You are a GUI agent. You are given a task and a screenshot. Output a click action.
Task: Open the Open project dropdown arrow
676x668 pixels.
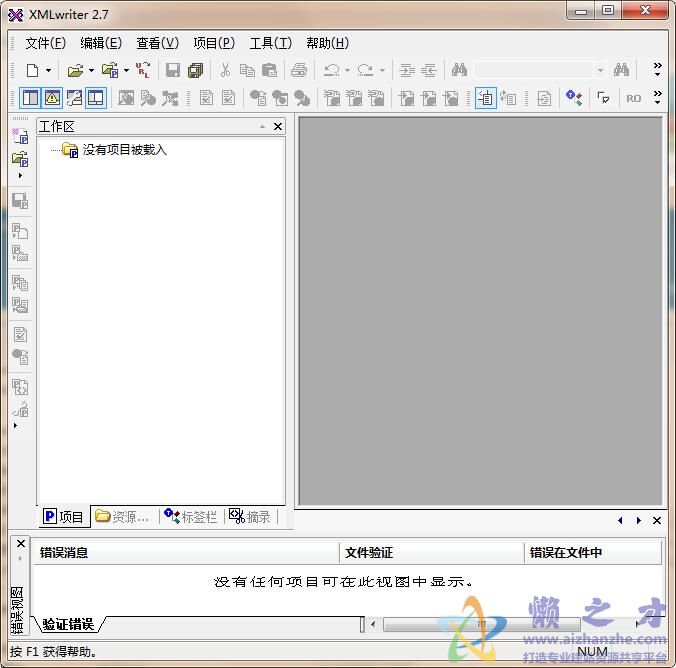[126, 70]
